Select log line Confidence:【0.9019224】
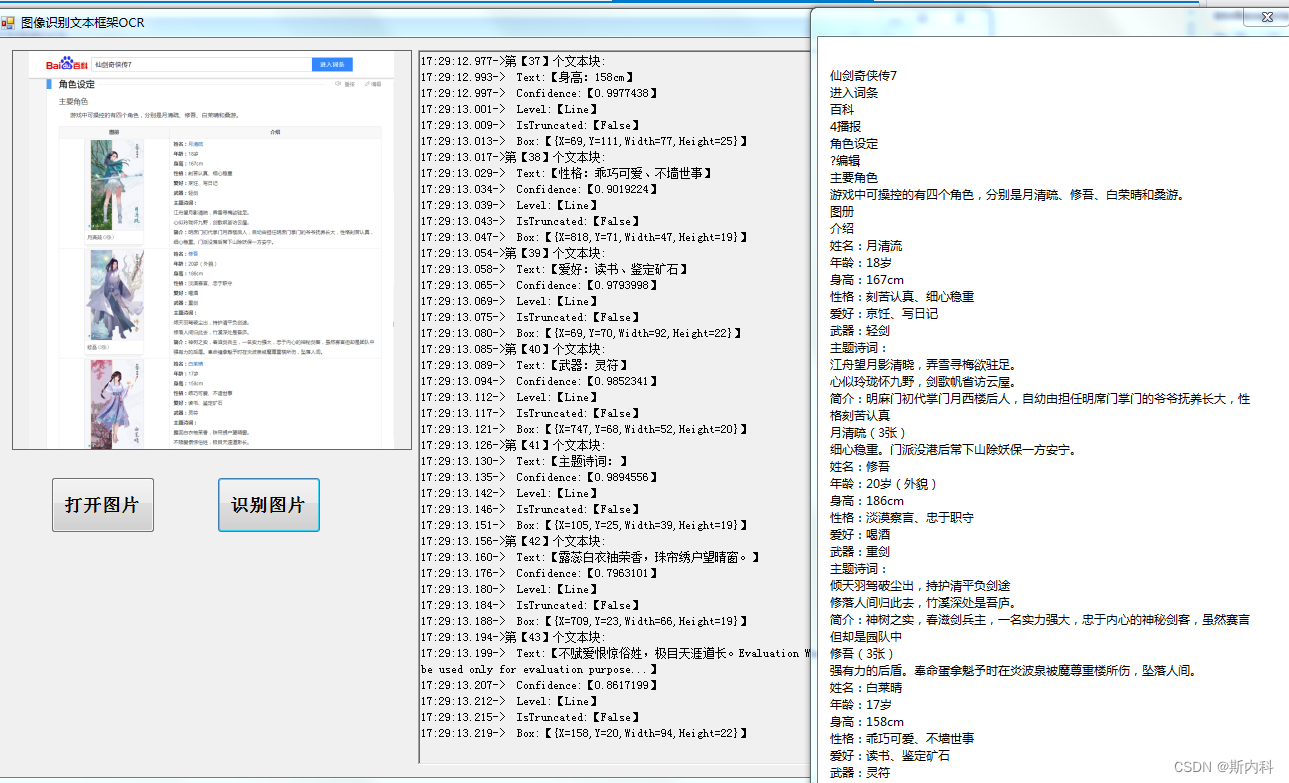Image resolution: width=1289 pixels, height=783 pixels. pyautogui.click(x=540, y=189)
